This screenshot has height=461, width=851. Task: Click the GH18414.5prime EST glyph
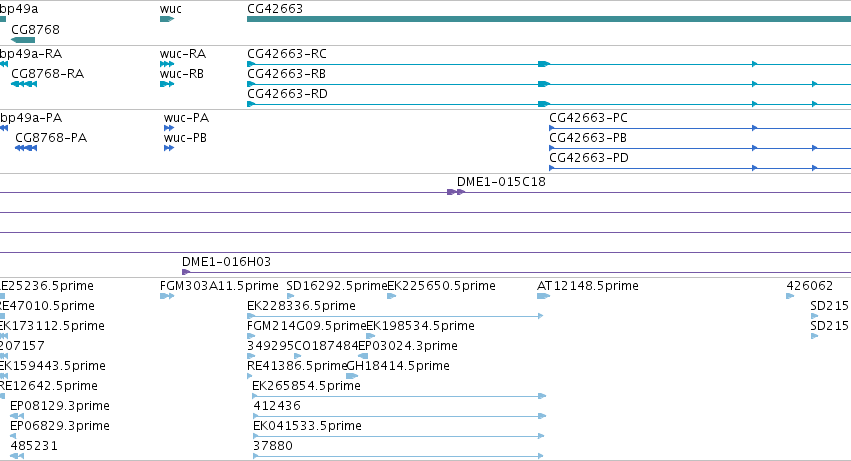[x=352, y=376]
